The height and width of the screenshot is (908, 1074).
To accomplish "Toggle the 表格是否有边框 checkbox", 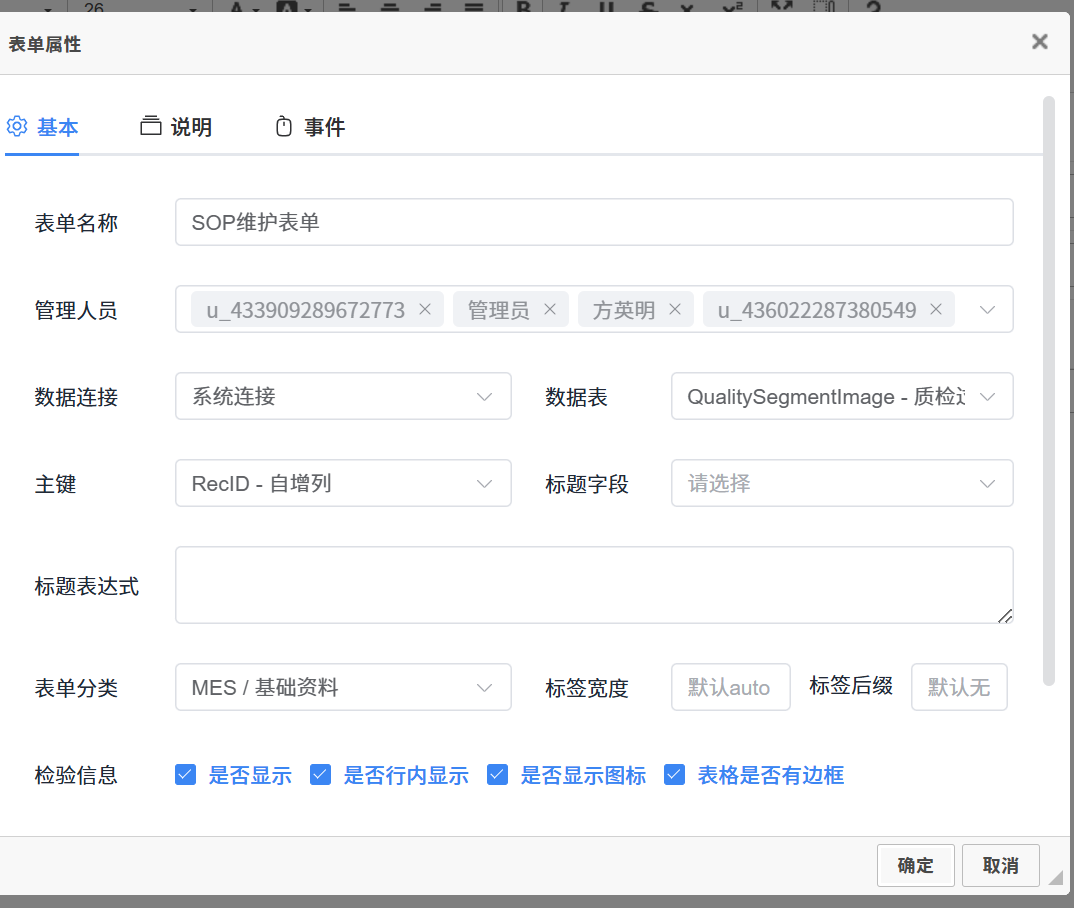I will tap(674, 775).
